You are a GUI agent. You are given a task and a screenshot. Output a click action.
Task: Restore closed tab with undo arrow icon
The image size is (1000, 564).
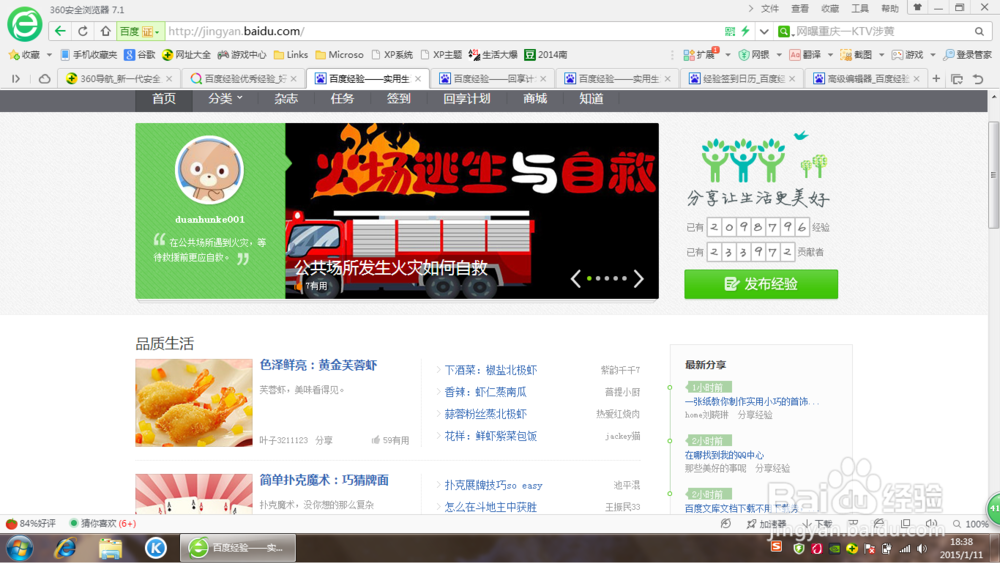click(x=978, y=78)
